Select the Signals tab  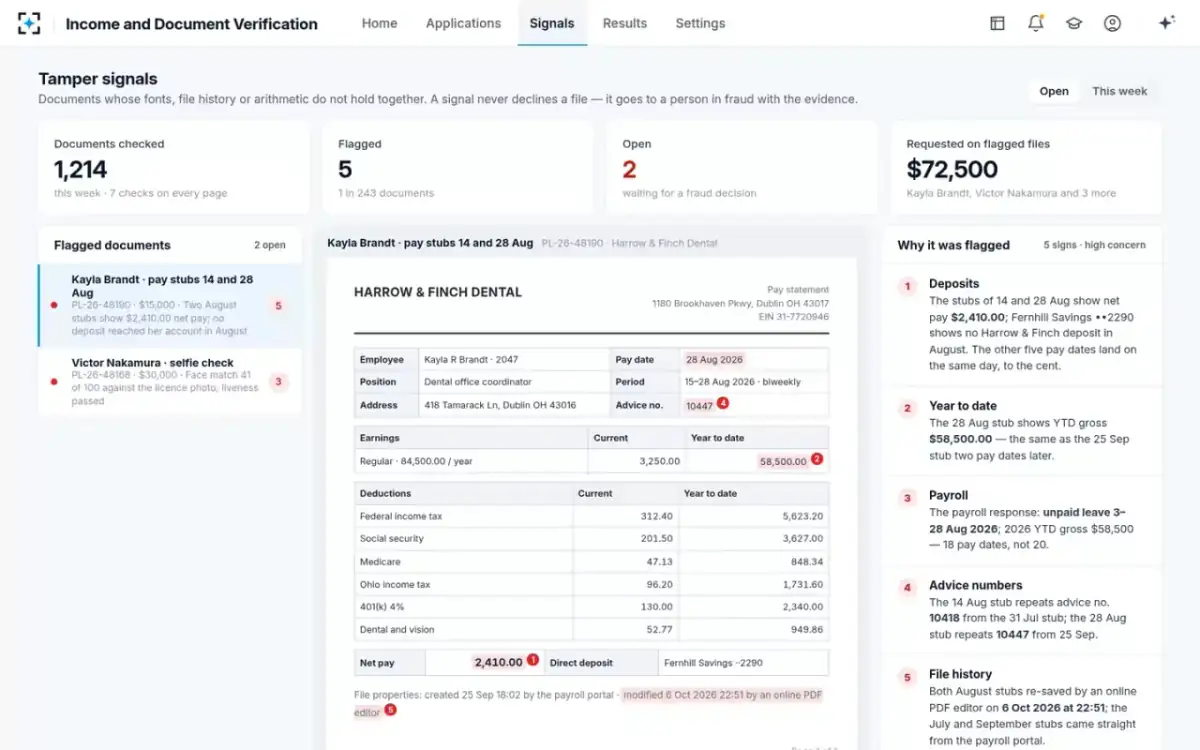552,23
